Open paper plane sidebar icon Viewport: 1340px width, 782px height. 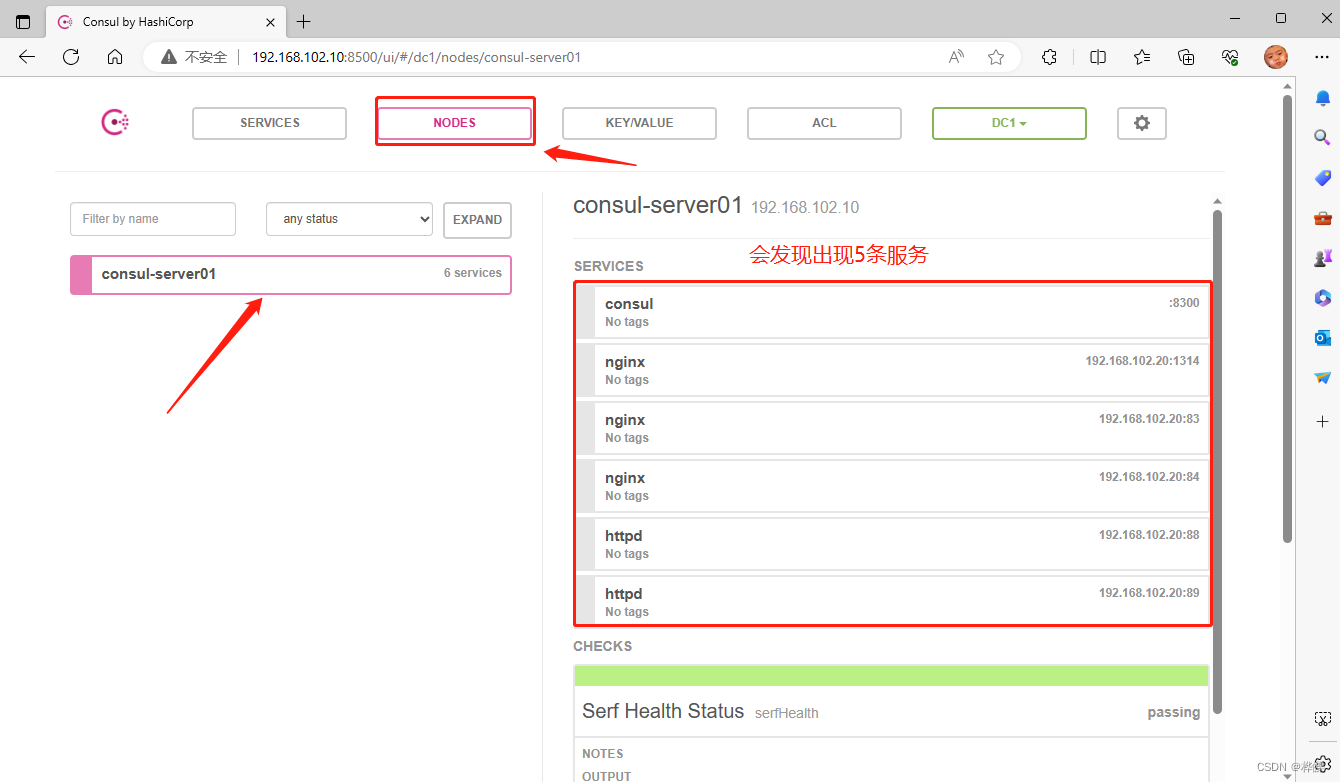(x=1322, y=378)
